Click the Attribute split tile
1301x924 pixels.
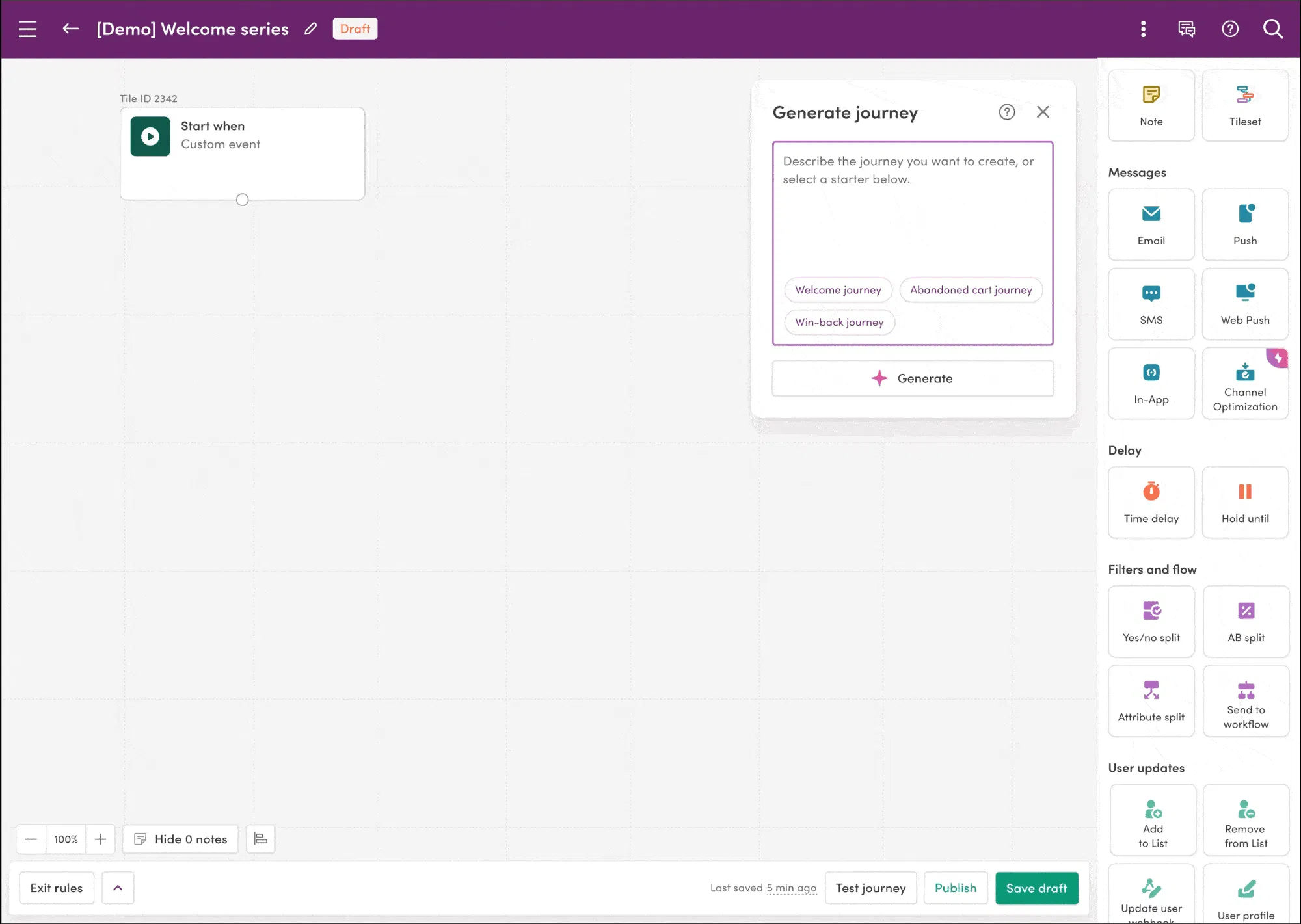pos(1151,701)
